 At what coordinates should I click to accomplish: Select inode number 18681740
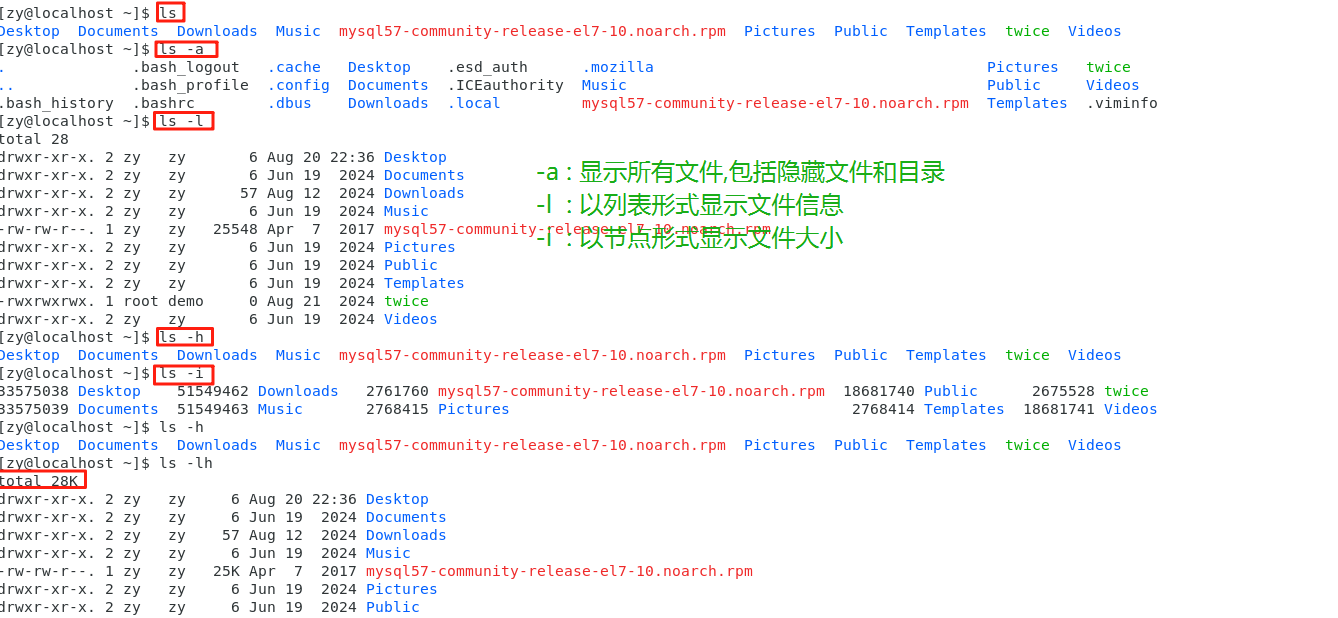pyautogui.click(x=879, y=391)
